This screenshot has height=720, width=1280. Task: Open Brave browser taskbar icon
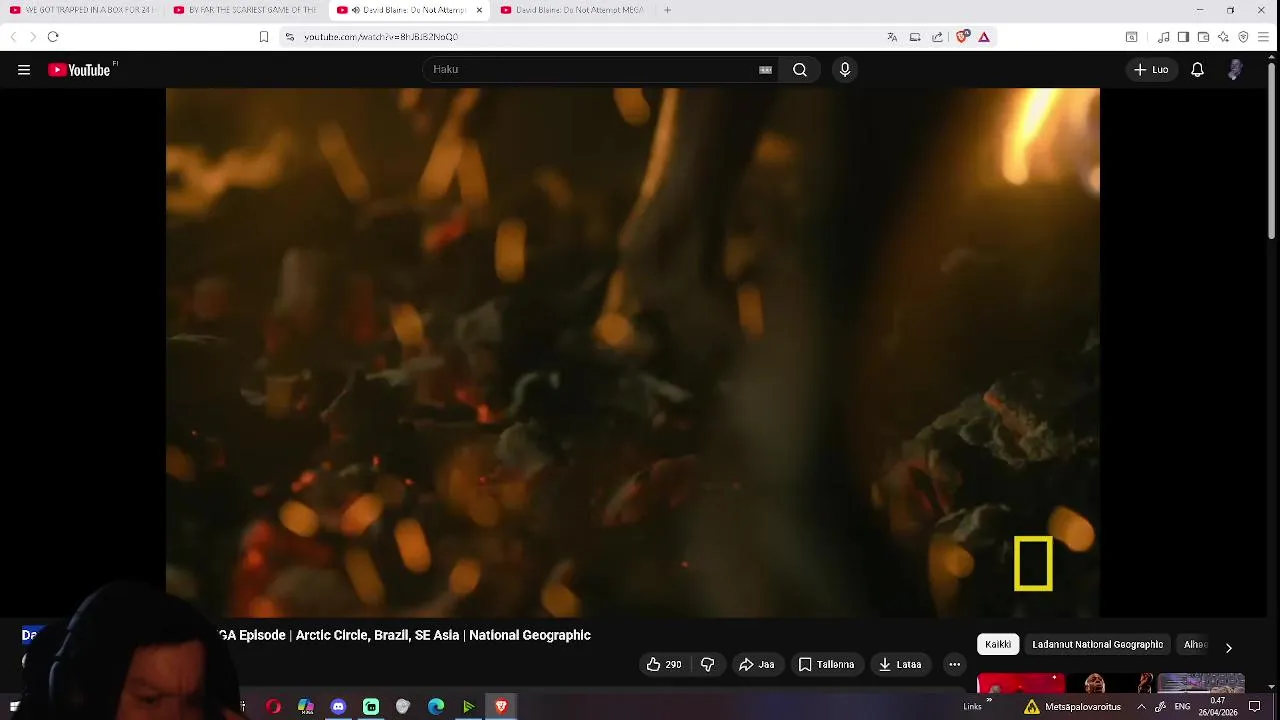coord(501,707)
